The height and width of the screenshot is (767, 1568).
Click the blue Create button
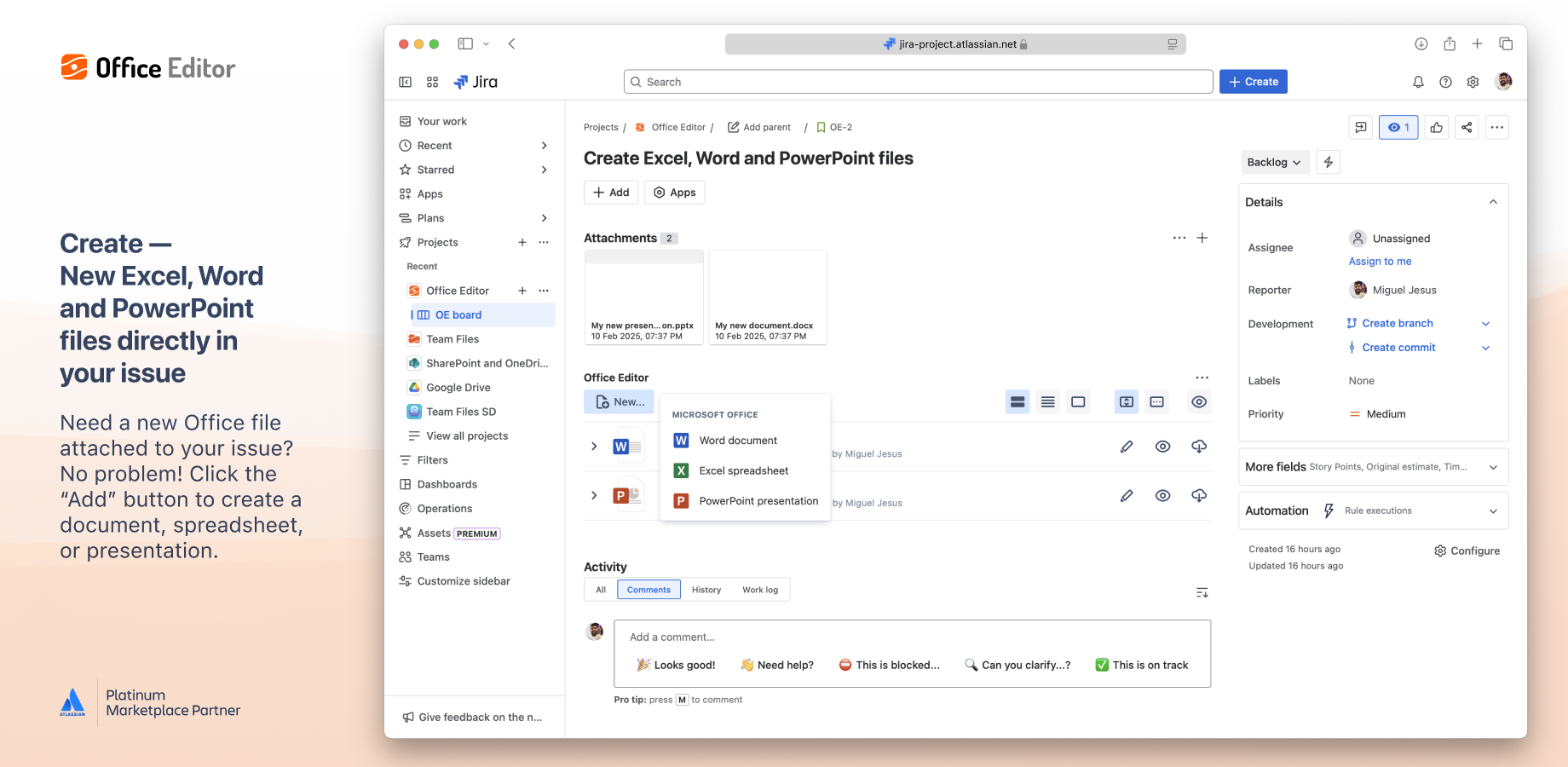pos(1254,82)
